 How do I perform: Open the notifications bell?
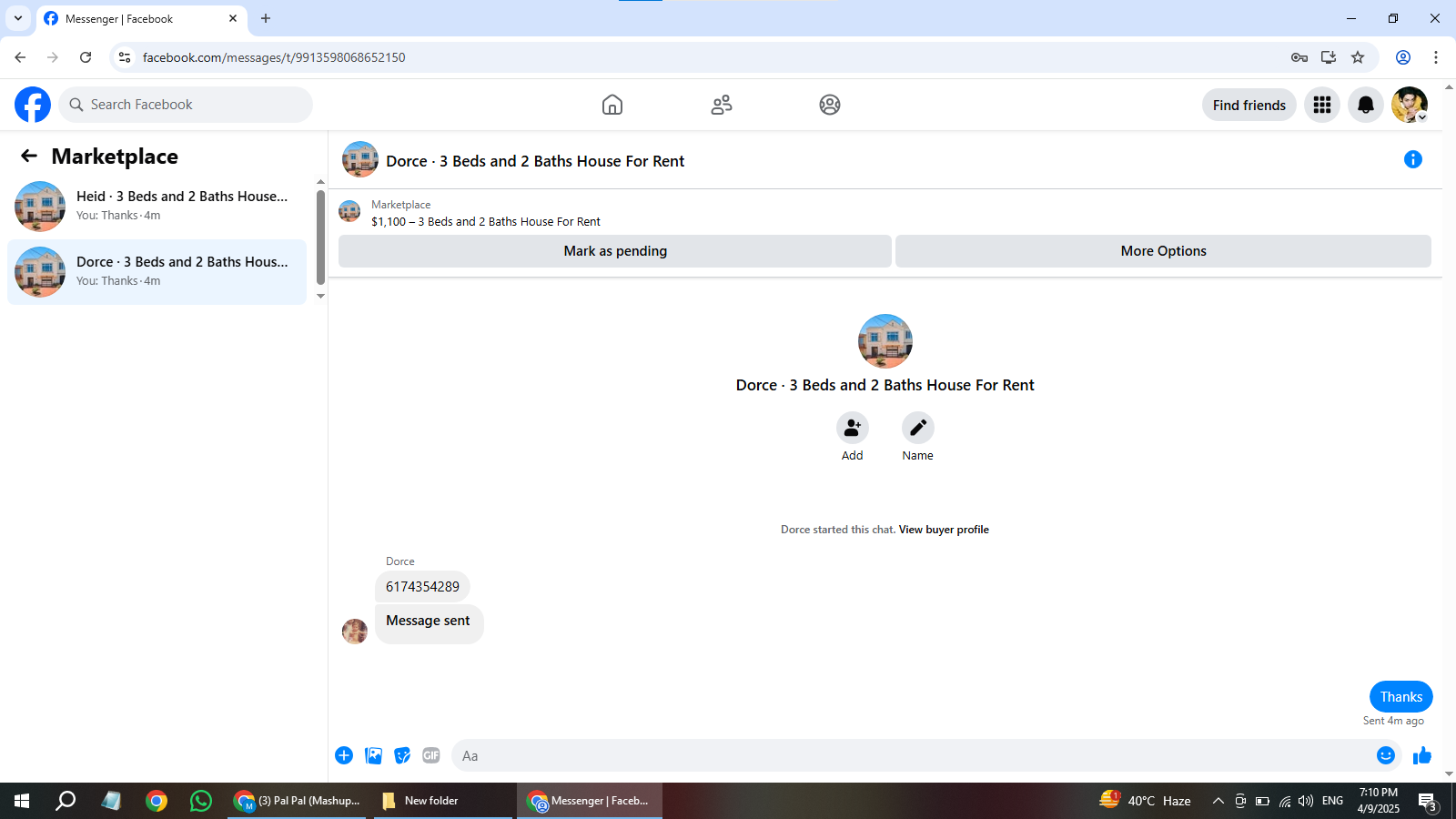coord(1366,105)
